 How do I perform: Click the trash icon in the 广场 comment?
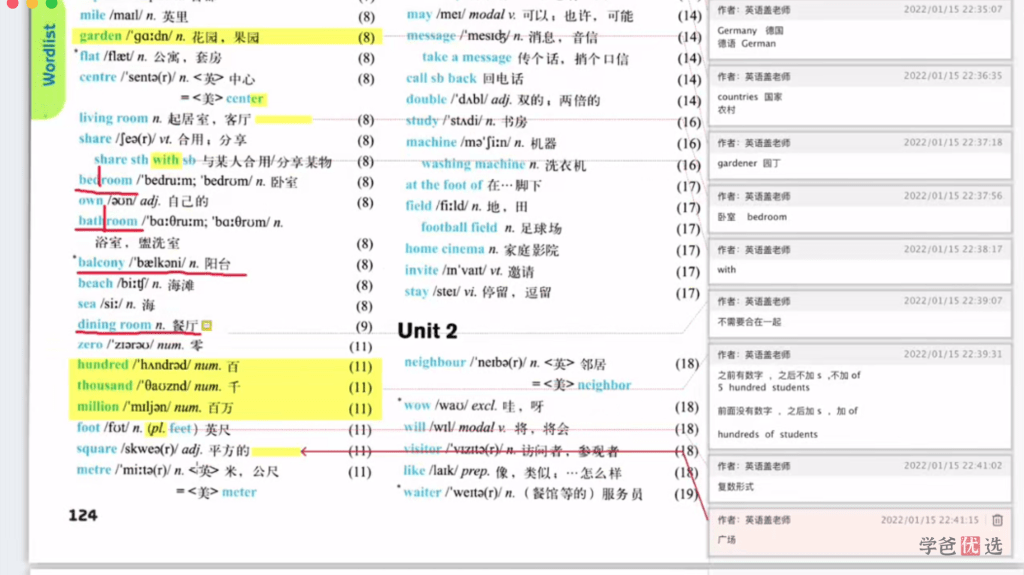tap(997, 520)
